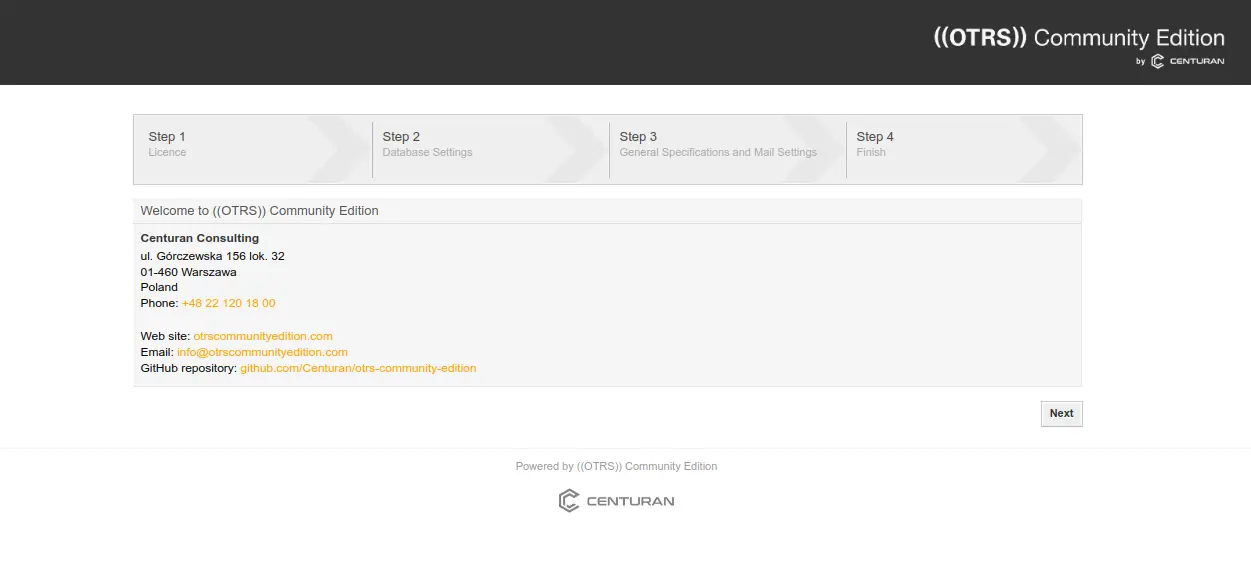Select Step 1 Licence
The height and width of the screenshot is (586, 1251).
click(253, 149)
